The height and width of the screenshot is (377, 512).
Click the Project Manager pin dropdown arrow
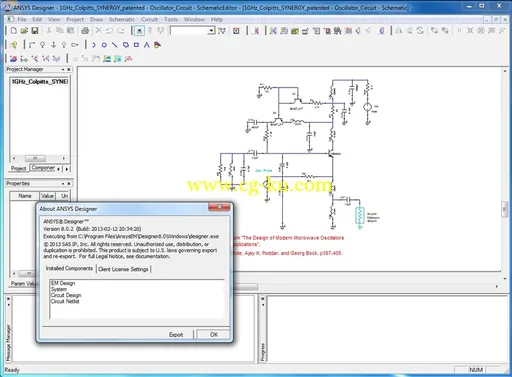(x=63, y=69)
